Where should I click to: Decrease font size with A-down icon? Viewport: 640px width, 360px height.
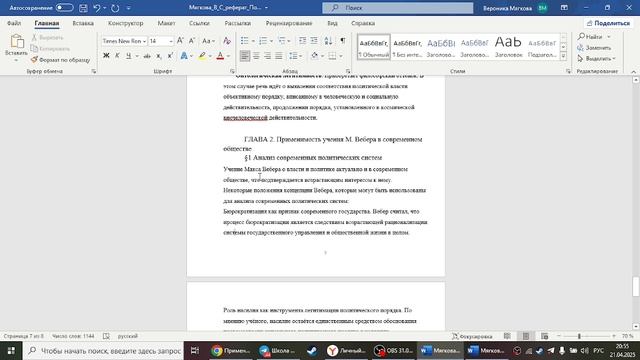pyautogui.click(x=191, y=41)
